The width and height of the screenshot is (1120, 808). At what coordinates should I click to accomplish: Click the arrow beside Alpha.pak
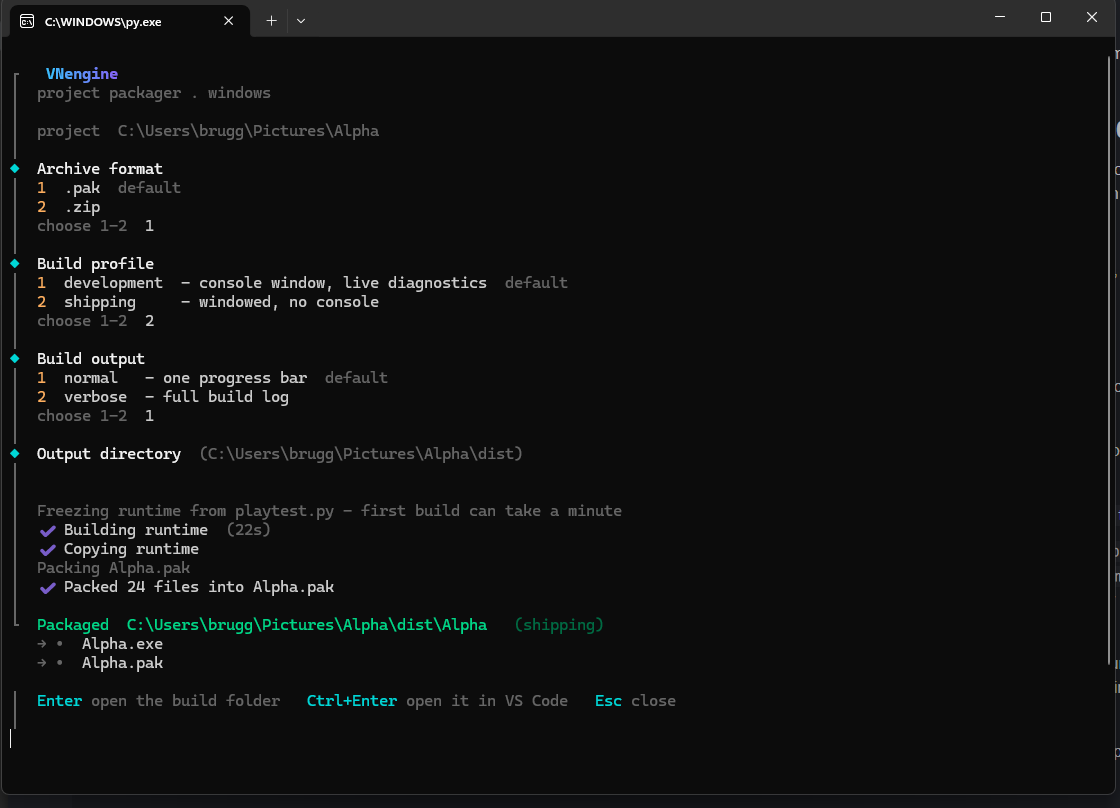pos(42,663)
